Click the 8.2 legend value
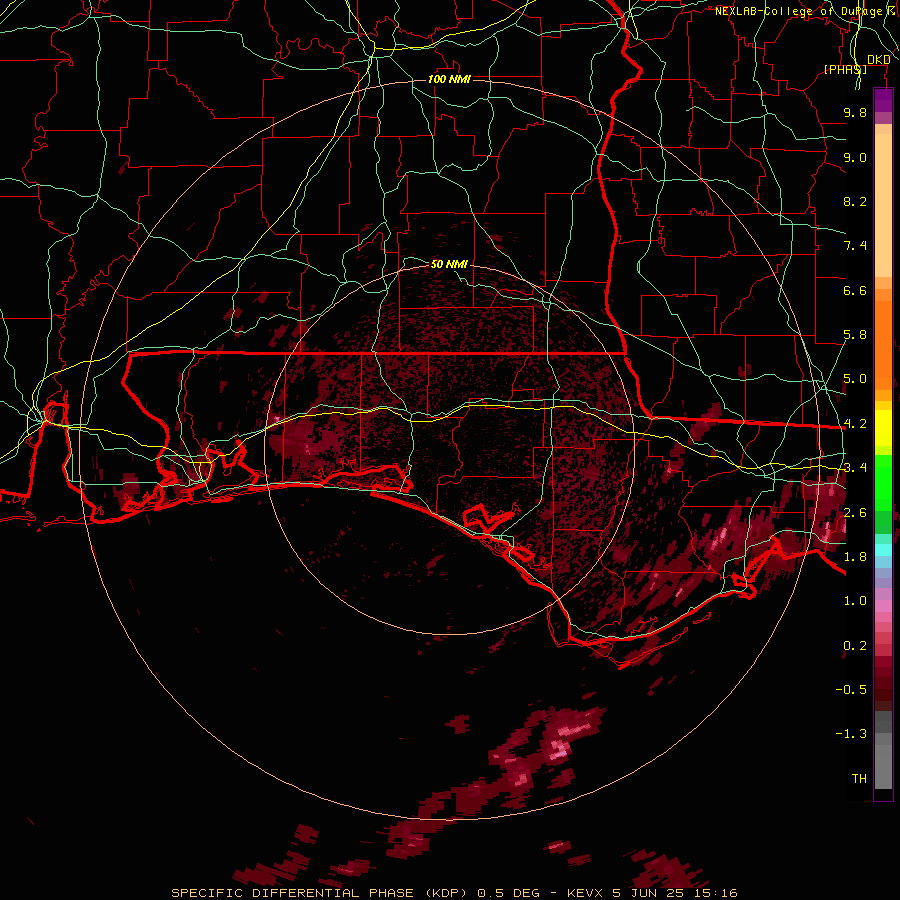Viewport: 900px width, 900px height. [855, 201]
